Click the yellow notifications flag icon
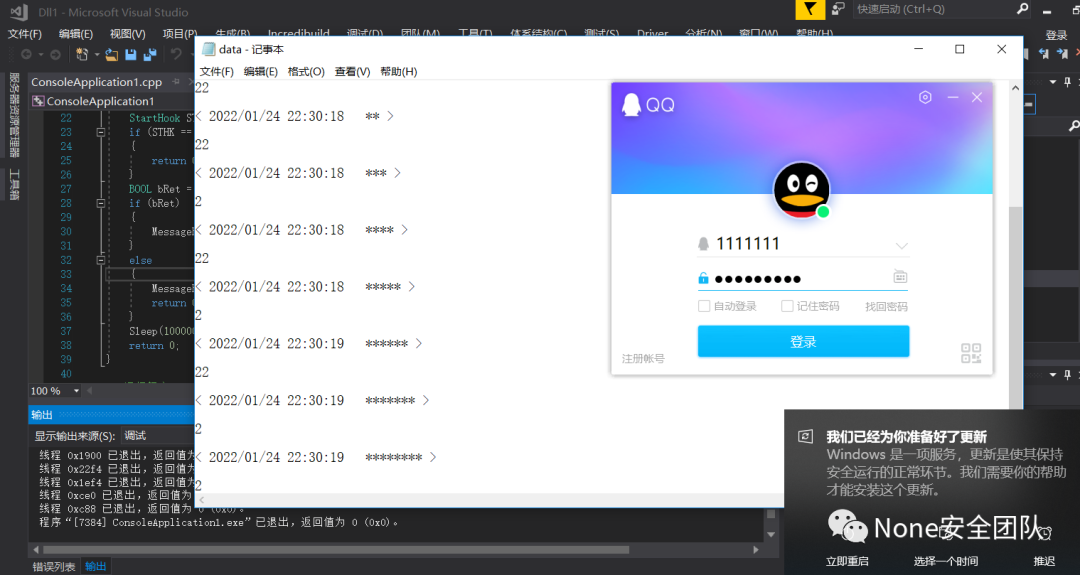 [810, 10]
